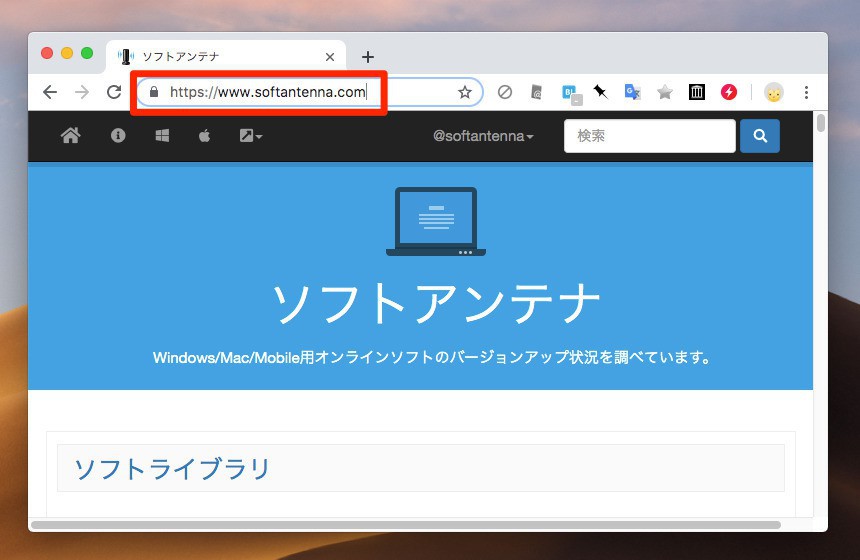The image size is (860, 560).
Task: Open the Chrome profile avatar
Action: click(774, 92)
